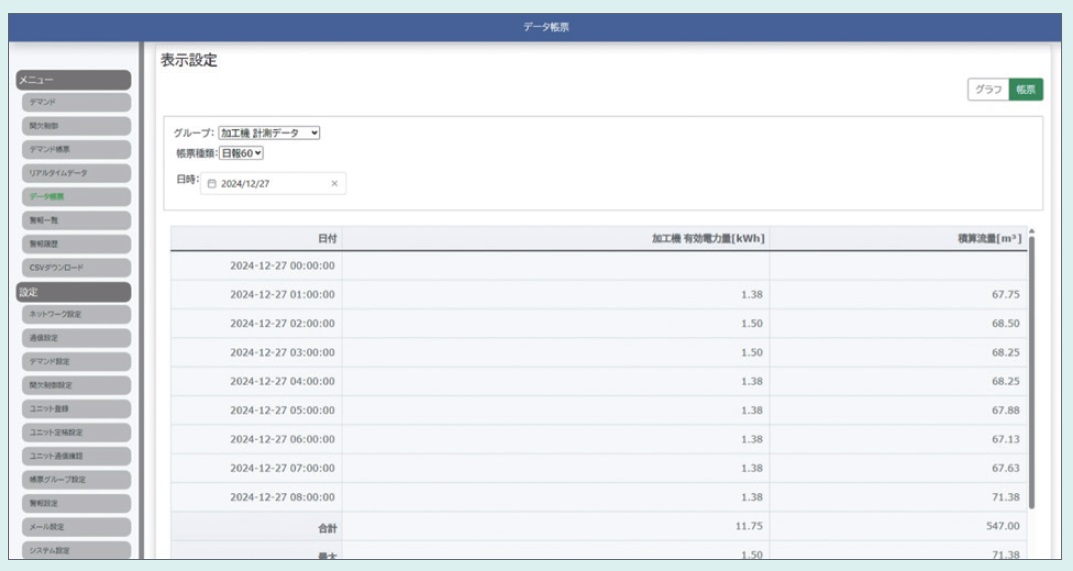Click the 表示設定 heading
The width and height of the screenshot is (1073, 571).
click(189, 60)
